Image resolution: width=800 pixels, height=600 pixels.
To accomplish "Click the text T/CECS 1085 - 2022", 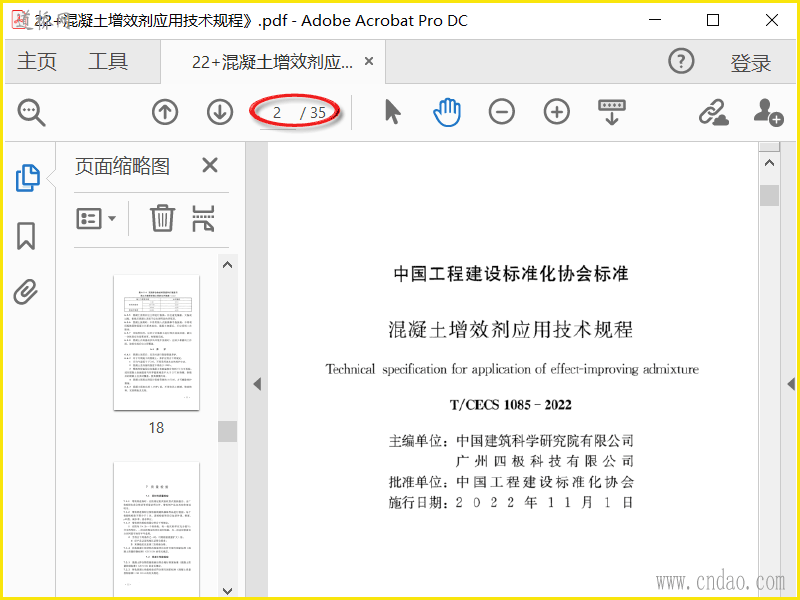I will click(x=510, y=405).
